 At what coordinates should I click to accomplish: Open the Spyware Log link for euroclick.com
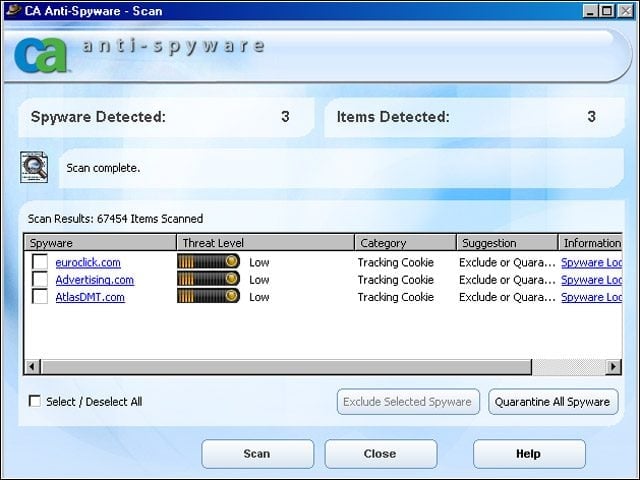click(x=591, y=262)
